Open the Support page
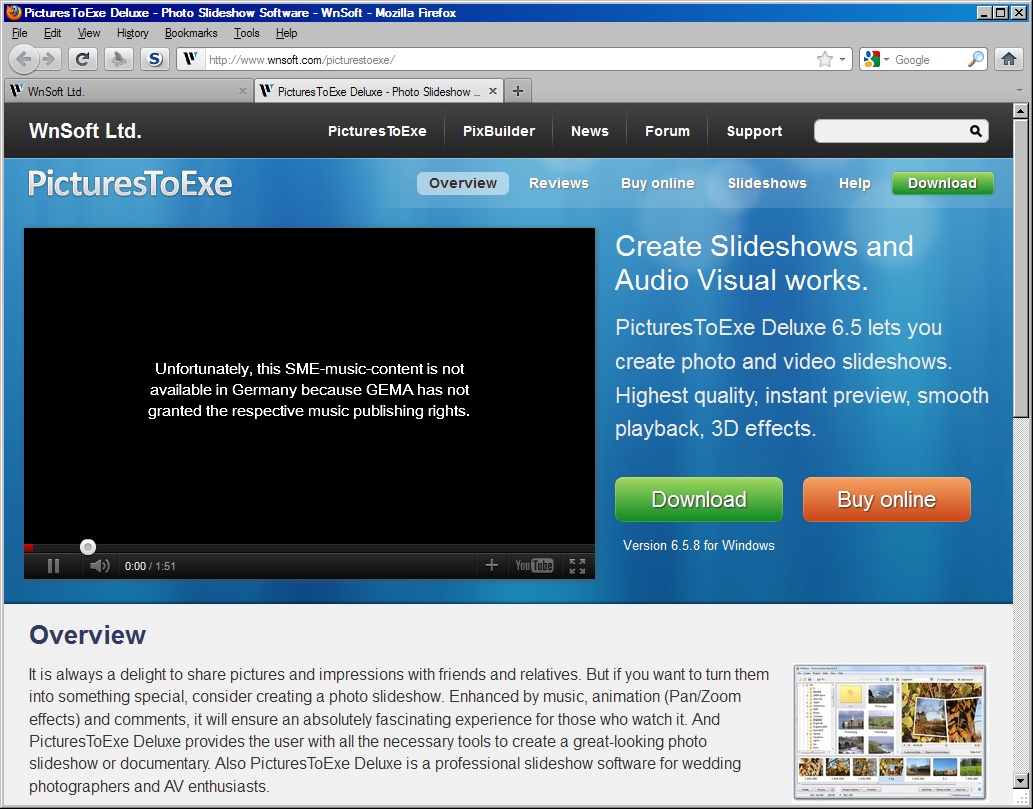This screenshot has height=809, width=1033. 754,131
